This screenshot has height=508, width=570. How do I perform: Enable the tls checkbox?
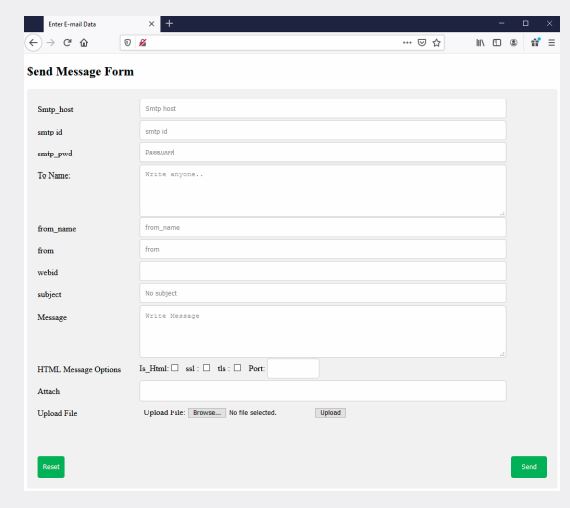pos(237,368)
